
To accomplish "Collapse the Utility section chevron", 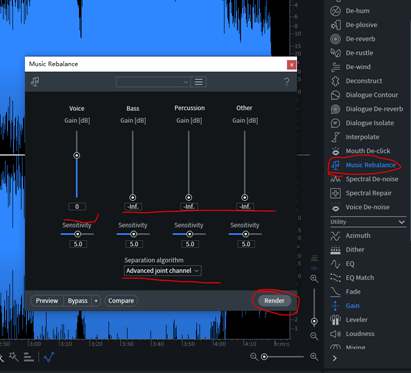I will [x=401, y=222].
